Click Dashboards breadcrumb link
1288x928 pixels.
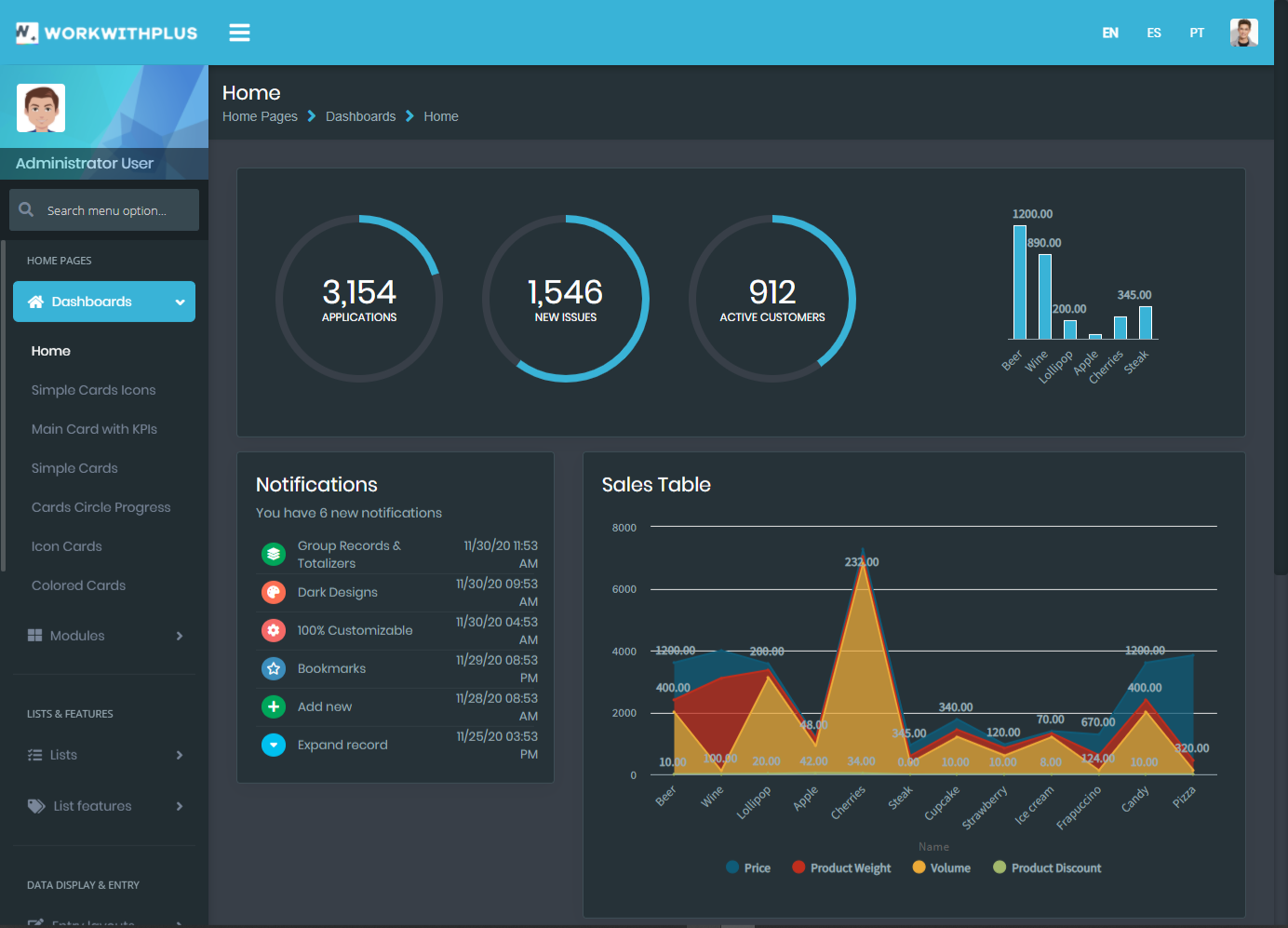click(360, 116)
